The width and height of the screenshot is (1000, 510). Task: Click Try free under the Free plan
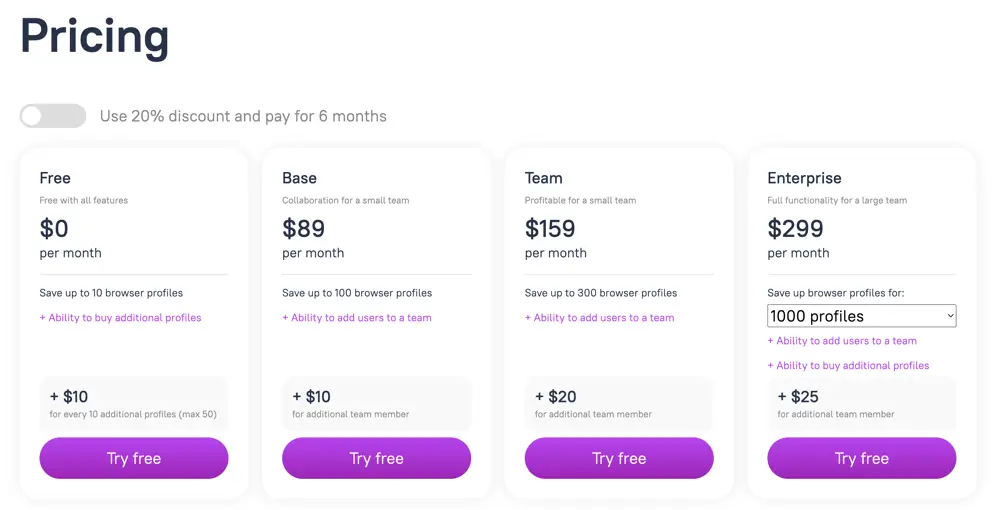pos(134,458)
